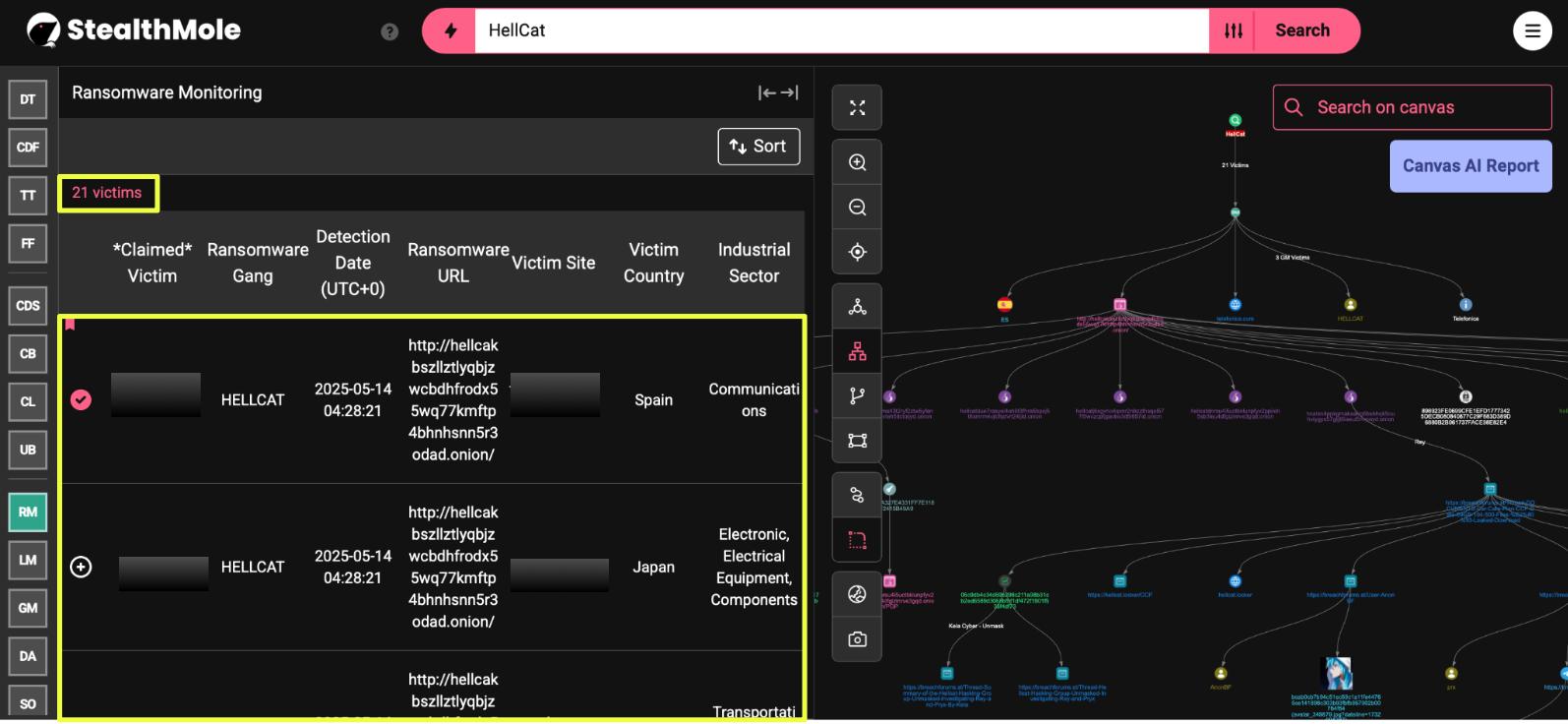Zoom in on the canvas
Image resolution: width=1568 pixels, height=724 pixels.
pyautogui.click(x=857, y=162)
